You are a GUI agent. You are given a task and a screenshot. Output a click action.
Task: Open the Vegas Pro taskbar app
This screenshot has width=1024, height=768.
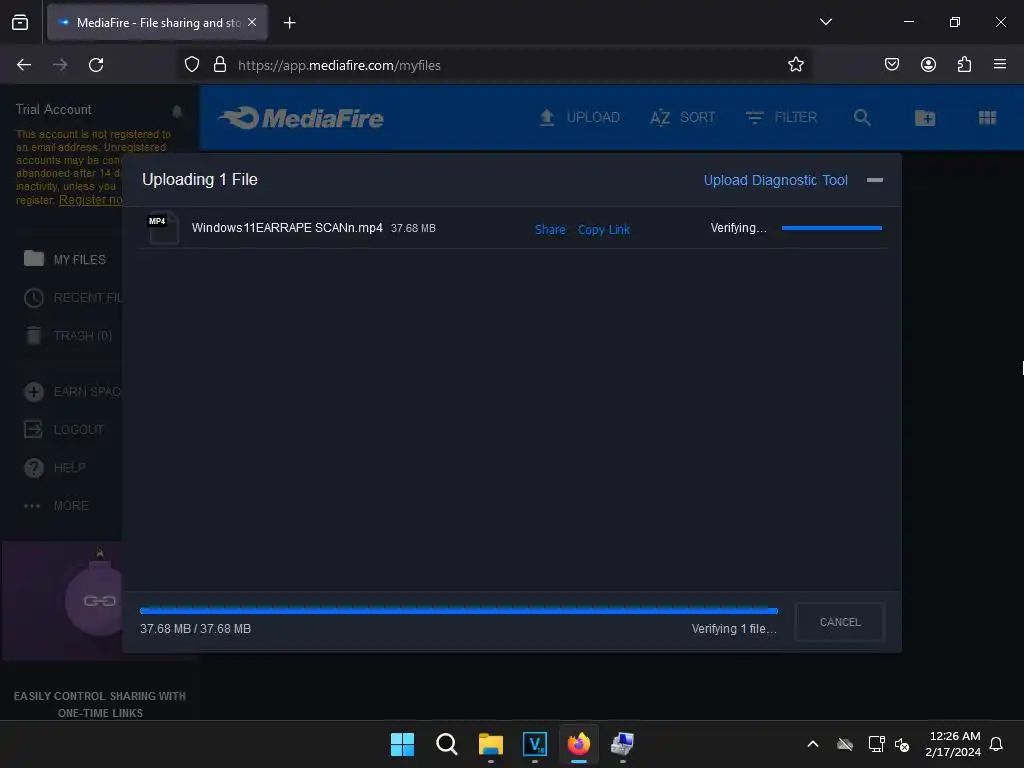tap(535, 744)
